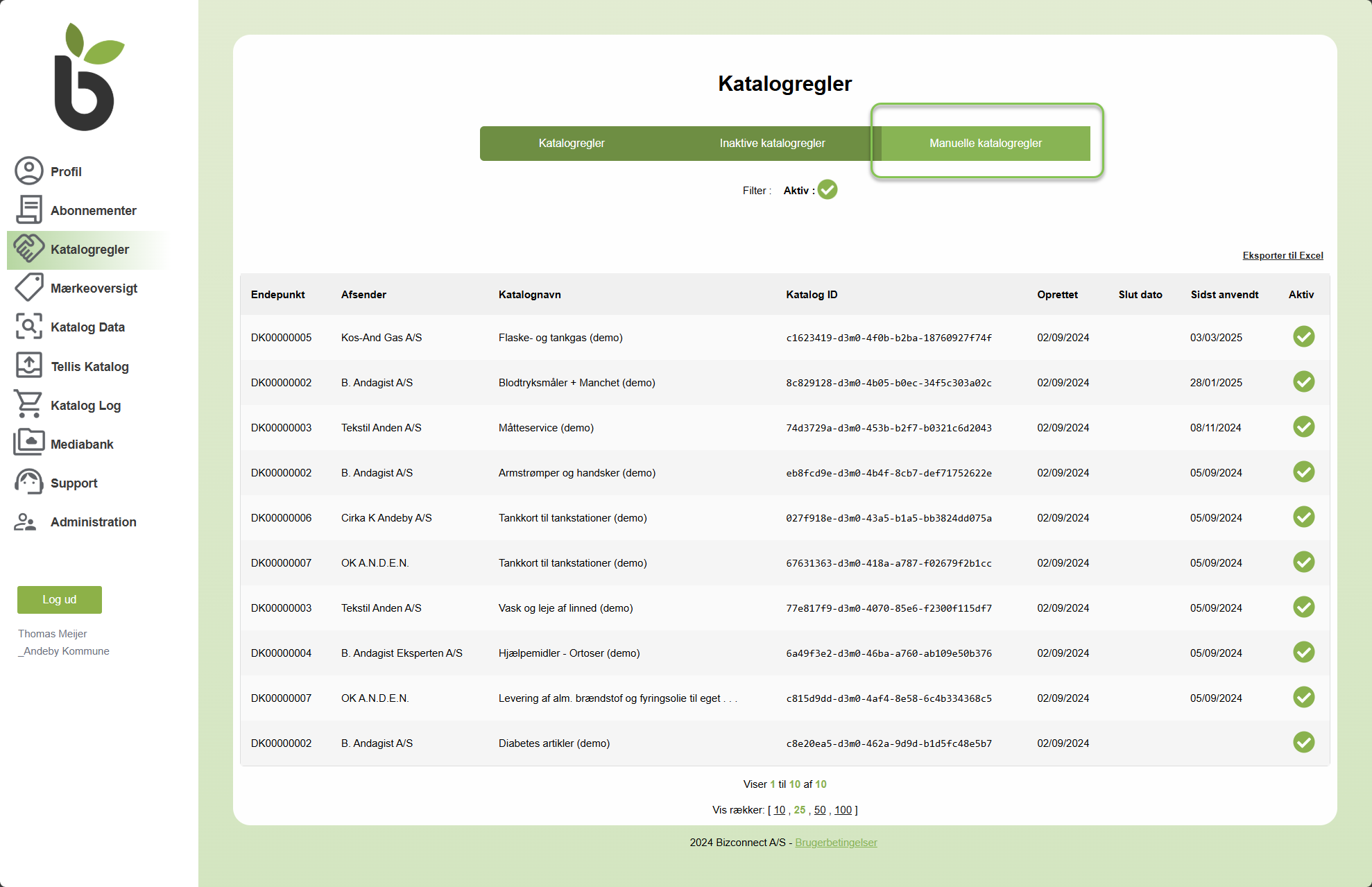Click the Profil user icon

tap(29, 171)
